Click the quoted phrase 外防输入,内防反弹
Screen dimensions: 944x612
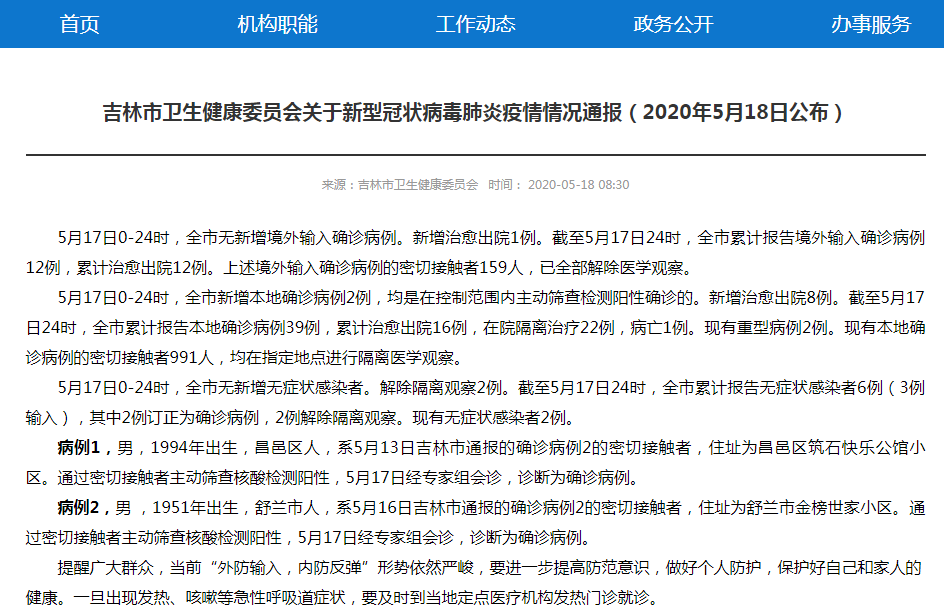click(x=287, y=567)
